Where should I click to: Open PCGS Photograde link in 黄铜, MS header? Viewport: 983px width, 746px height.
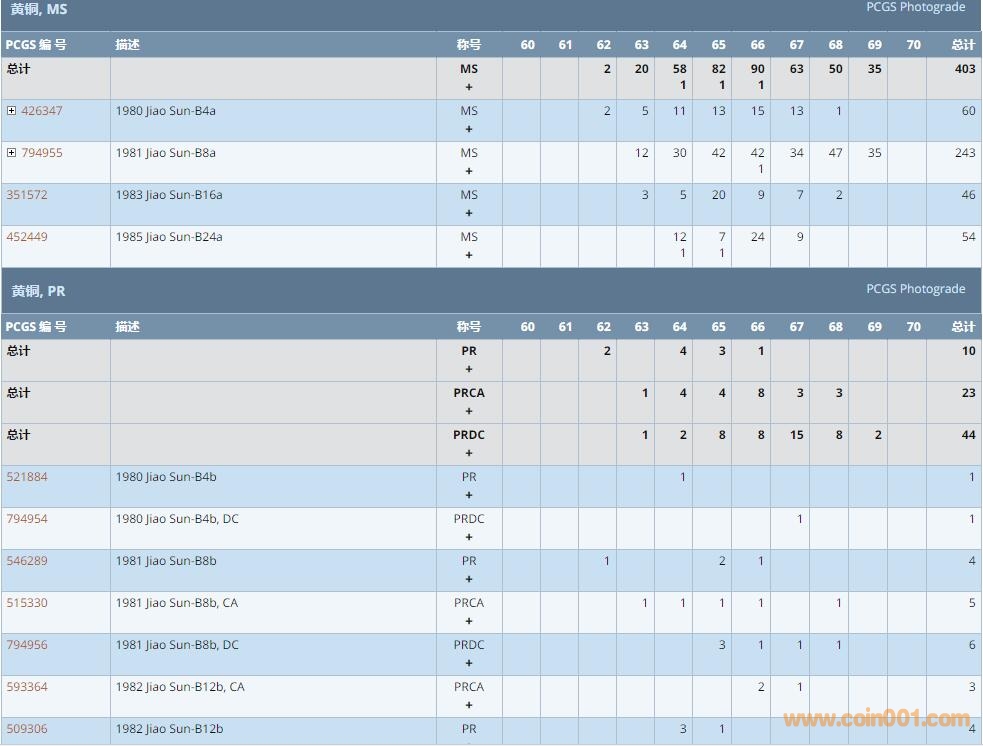[x=915, y=7]
